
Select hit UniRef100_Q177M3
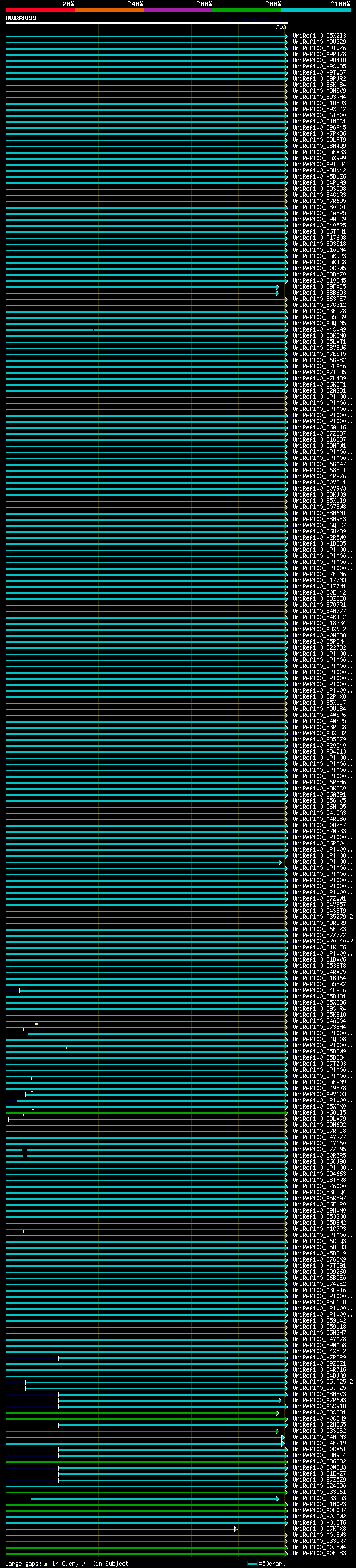coord(319,580)
